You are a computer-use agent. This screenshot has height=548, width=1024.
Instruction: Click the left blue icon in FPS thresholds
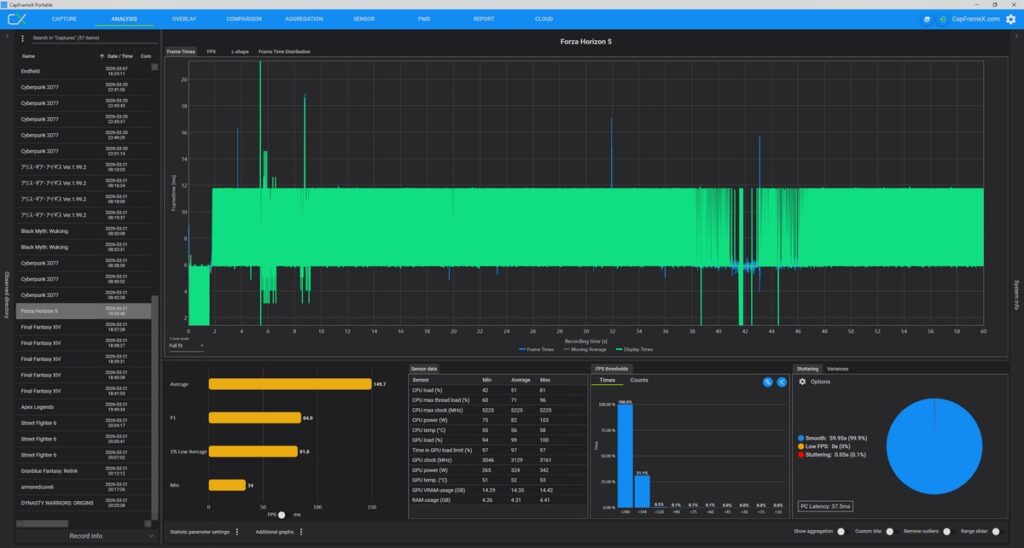pos(767,381)
